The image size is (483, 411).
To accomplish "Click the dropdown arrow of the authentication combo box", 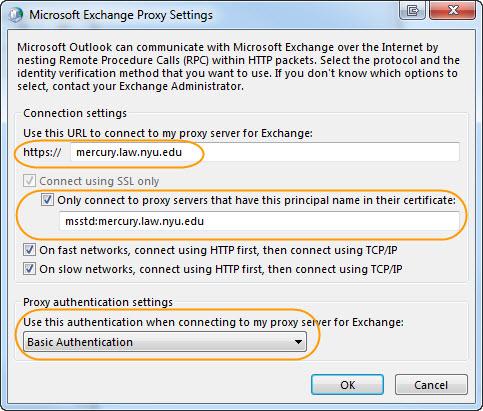I will click(x=298, y=342).
